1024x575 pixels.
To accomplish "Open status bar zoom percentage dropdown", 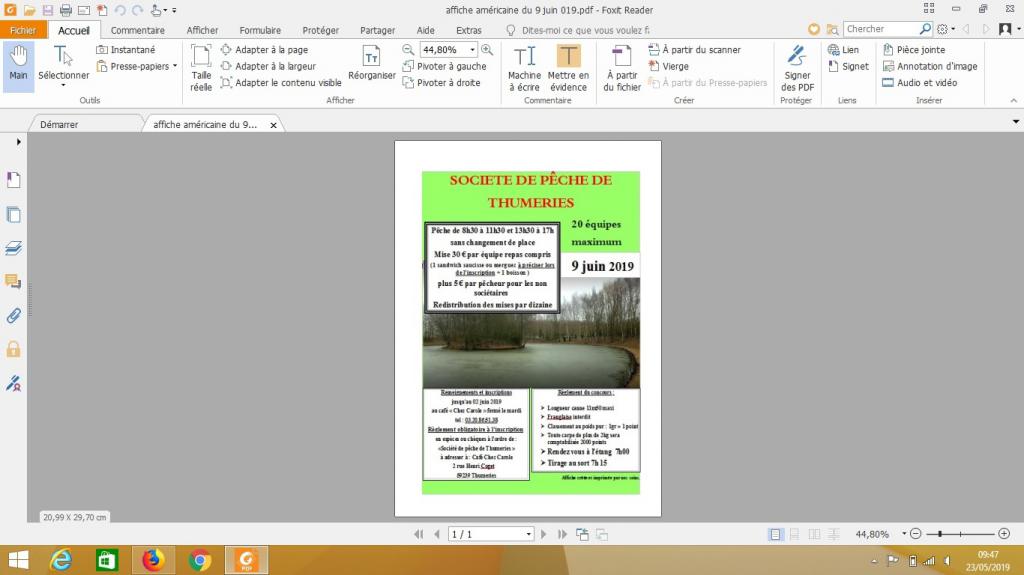I will (x=904, y=533).
